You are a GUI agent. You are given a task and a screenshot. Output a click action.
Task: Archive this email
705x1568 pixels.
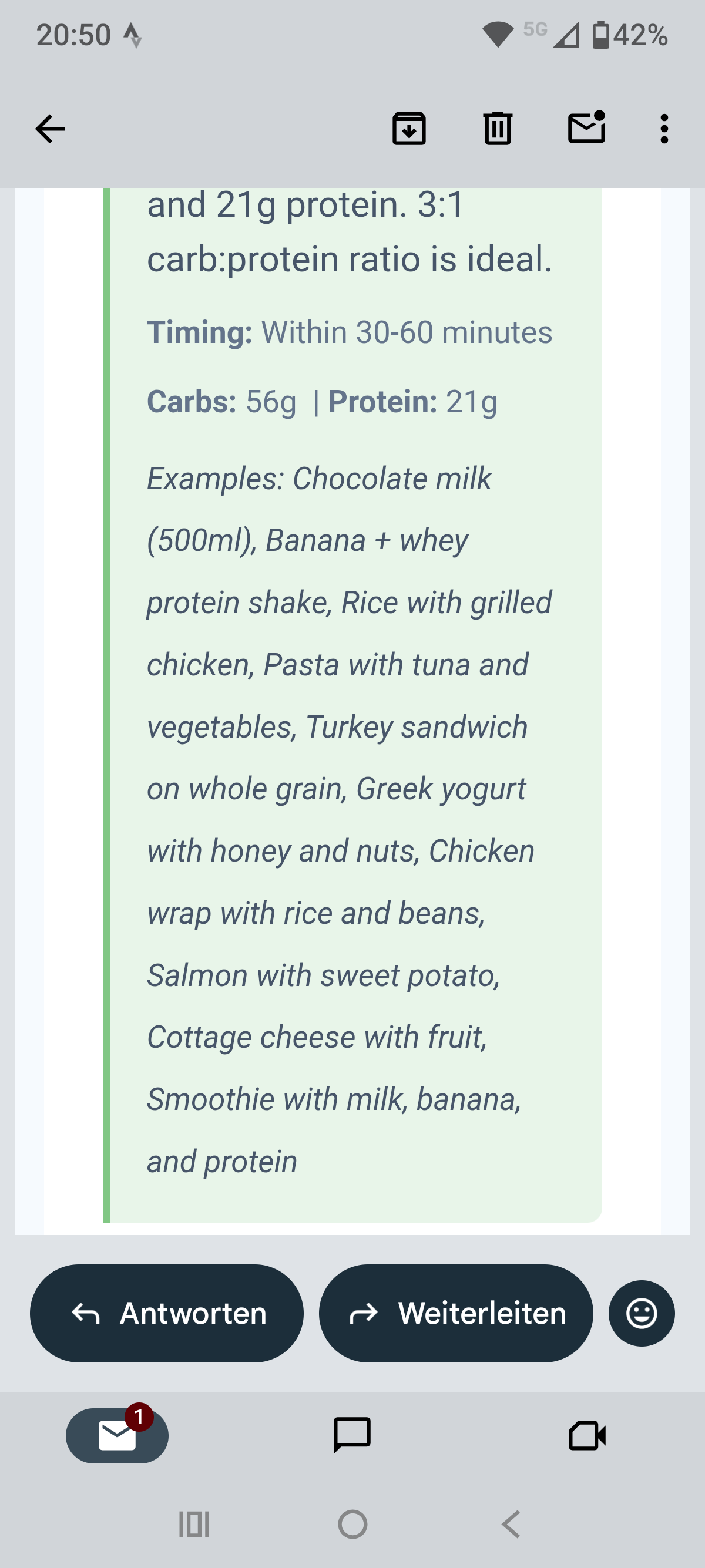click(x=409, y=129)
